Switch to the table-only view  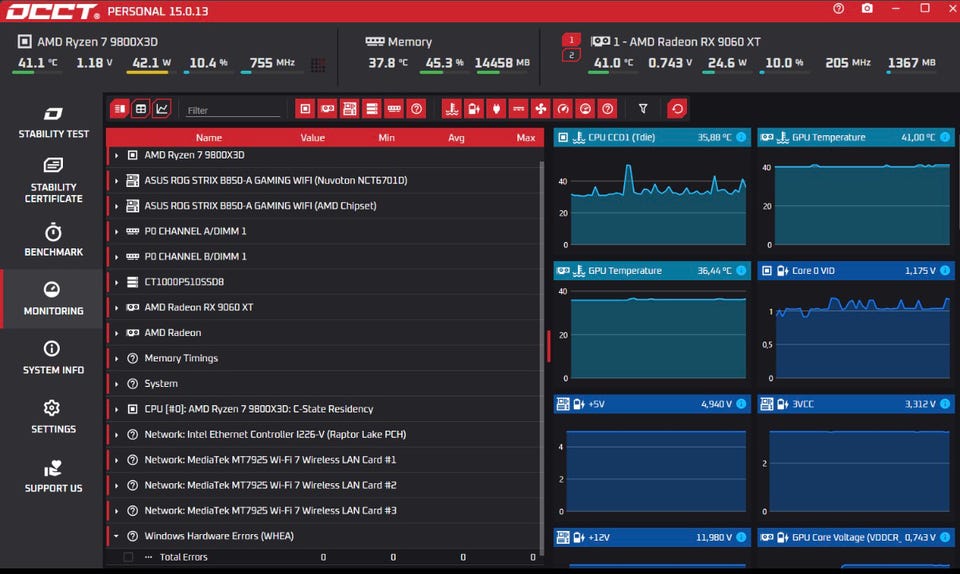(x=141, y=109)
